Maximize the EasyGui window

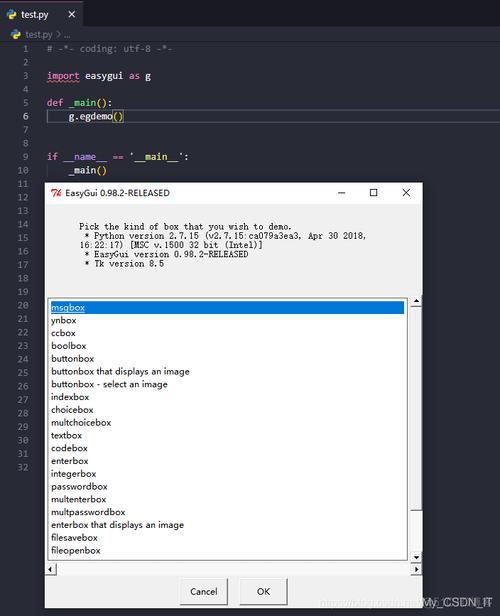374,192
